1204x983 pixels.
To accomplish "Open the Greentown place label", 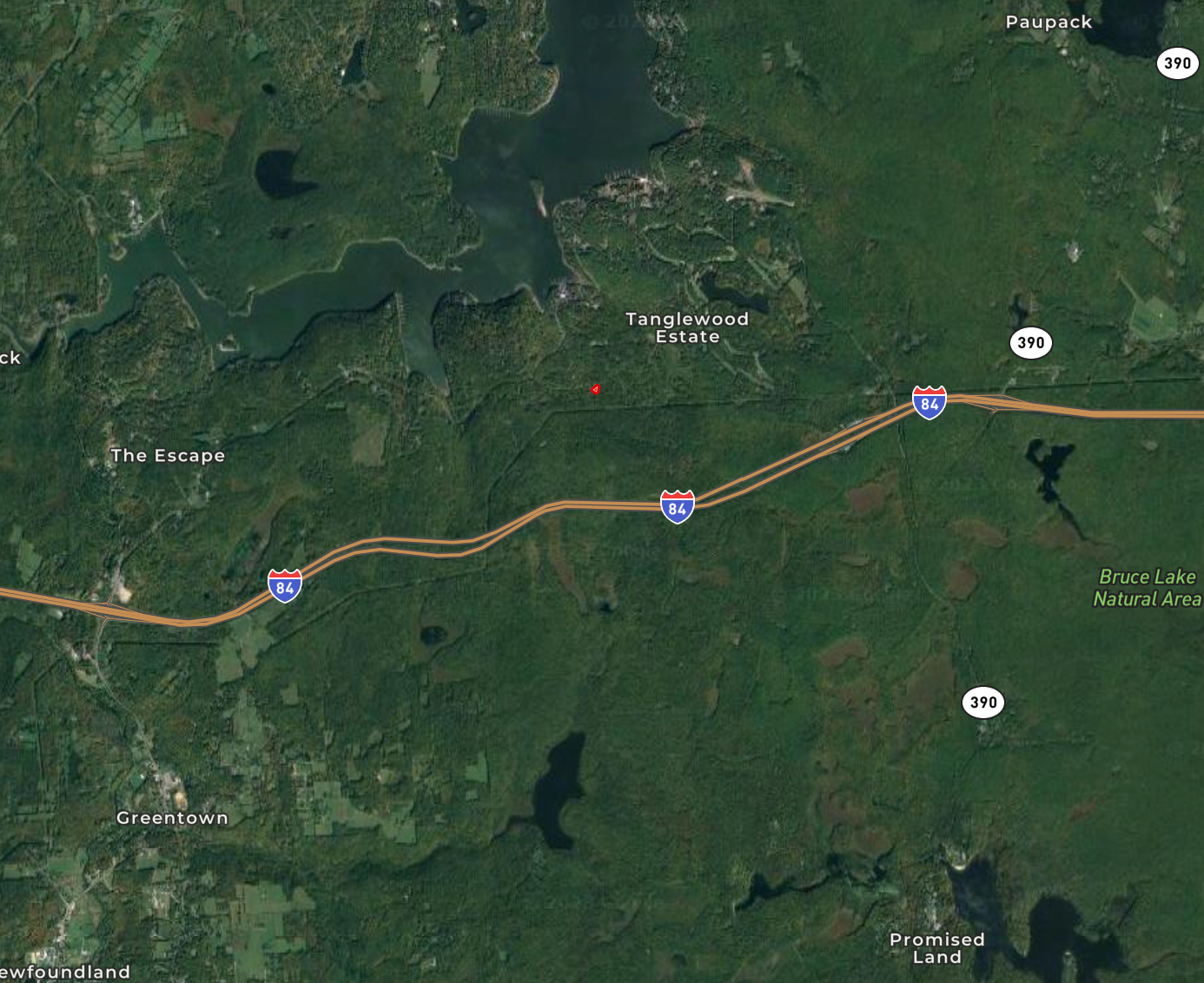I will coord(172,818).
